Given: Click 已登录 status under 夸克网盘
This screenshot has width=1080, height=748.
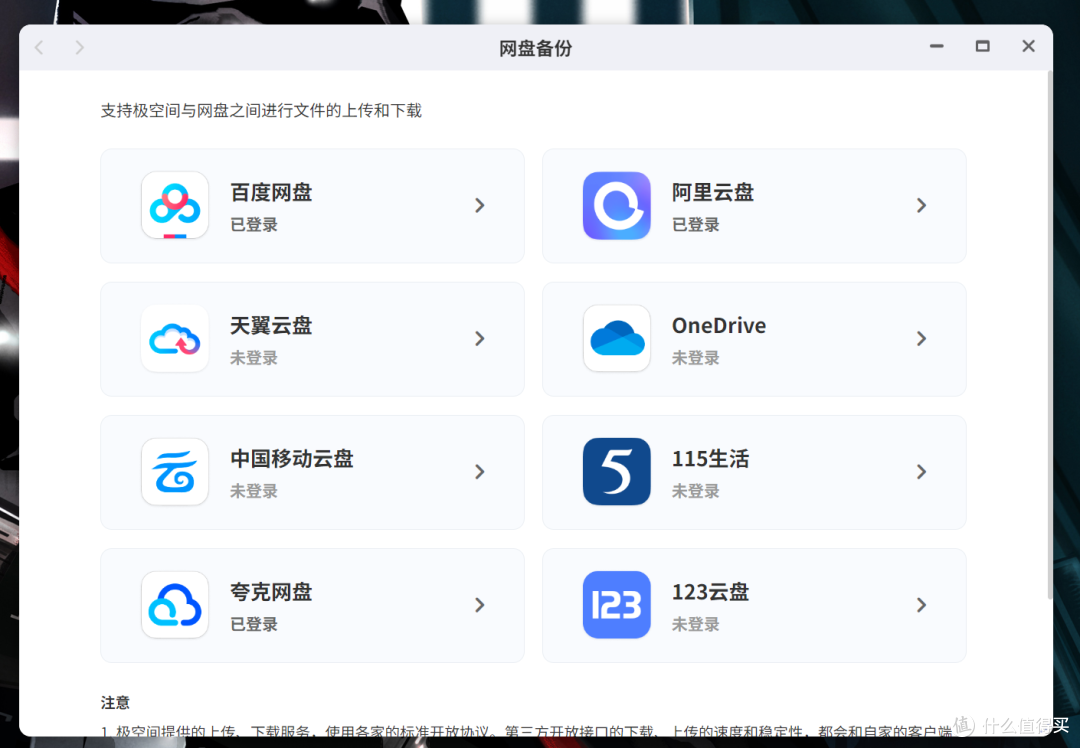Looking at the screenshot, I should [x=254, y=624].
